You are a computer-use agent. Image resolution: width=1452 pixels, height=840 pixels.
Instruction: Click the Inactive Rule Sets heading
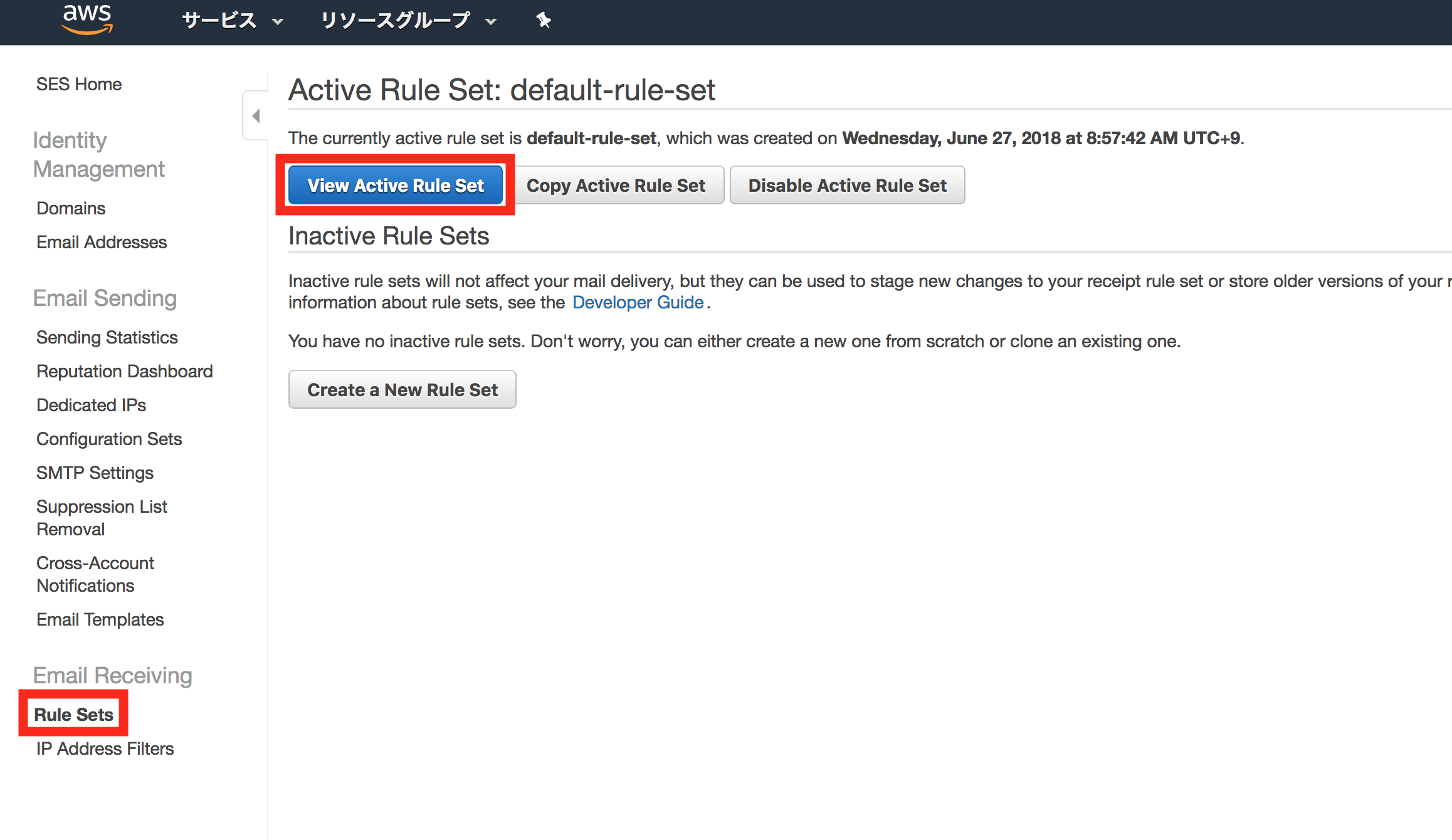tap(389, 236)
